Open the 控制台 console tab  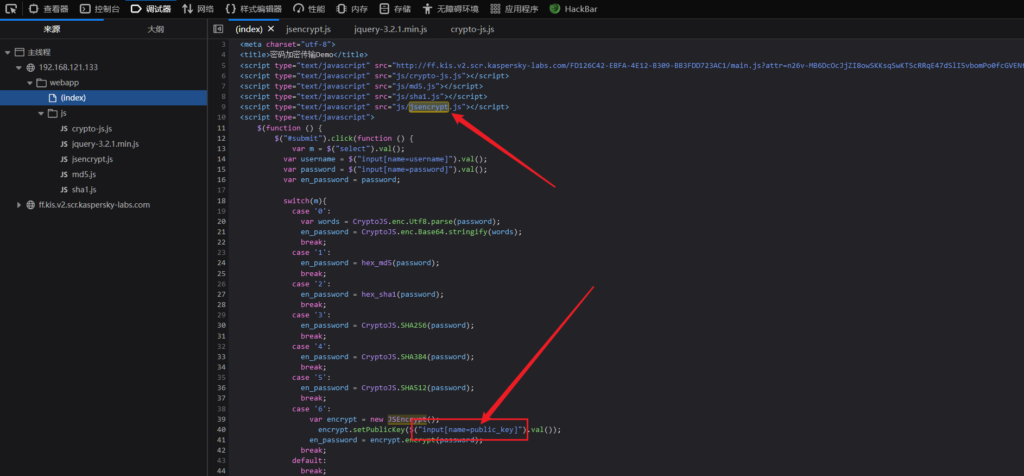[x=99, y=9]
